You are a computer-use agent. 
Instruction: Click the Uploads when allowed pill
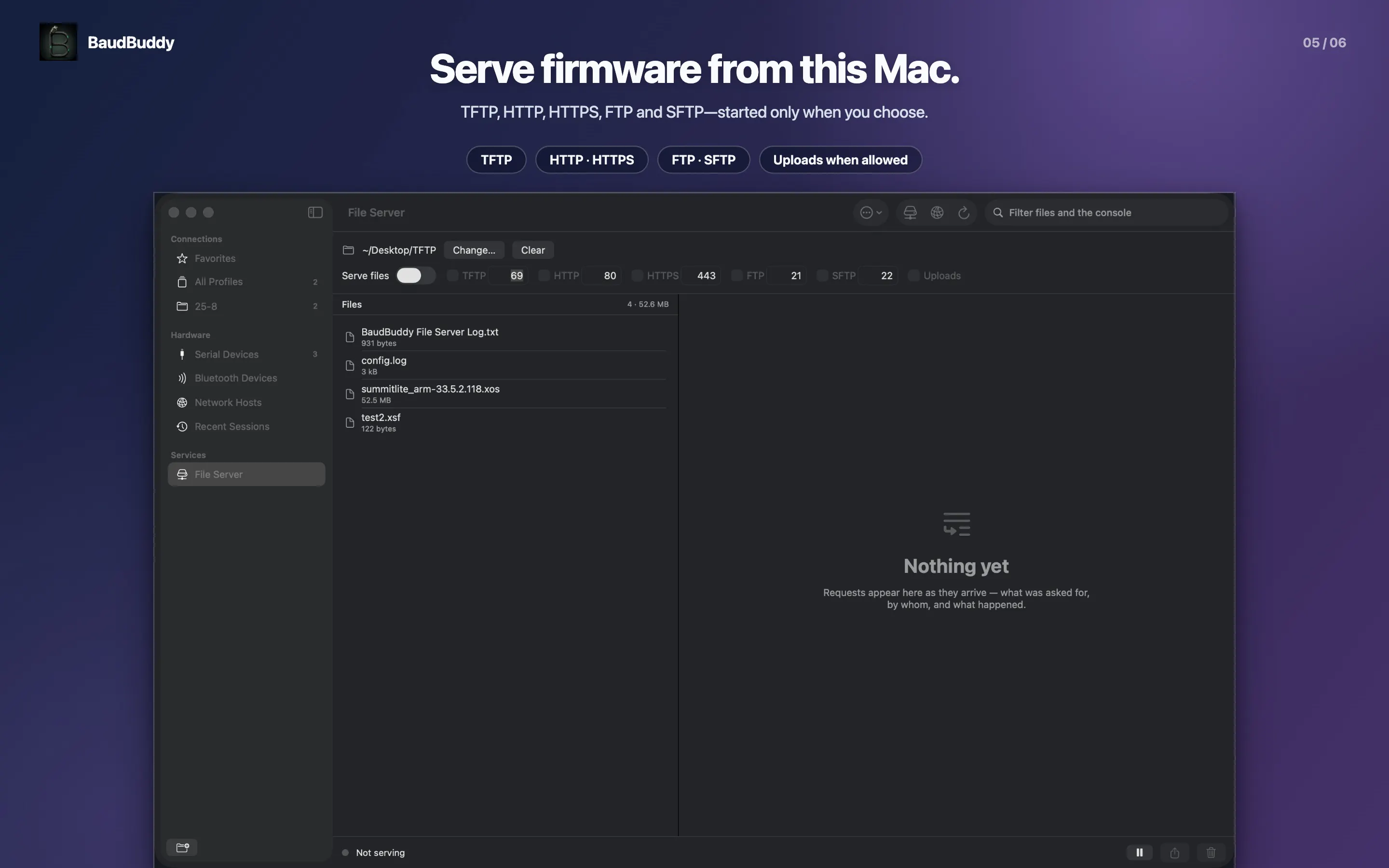pos(840,160)
